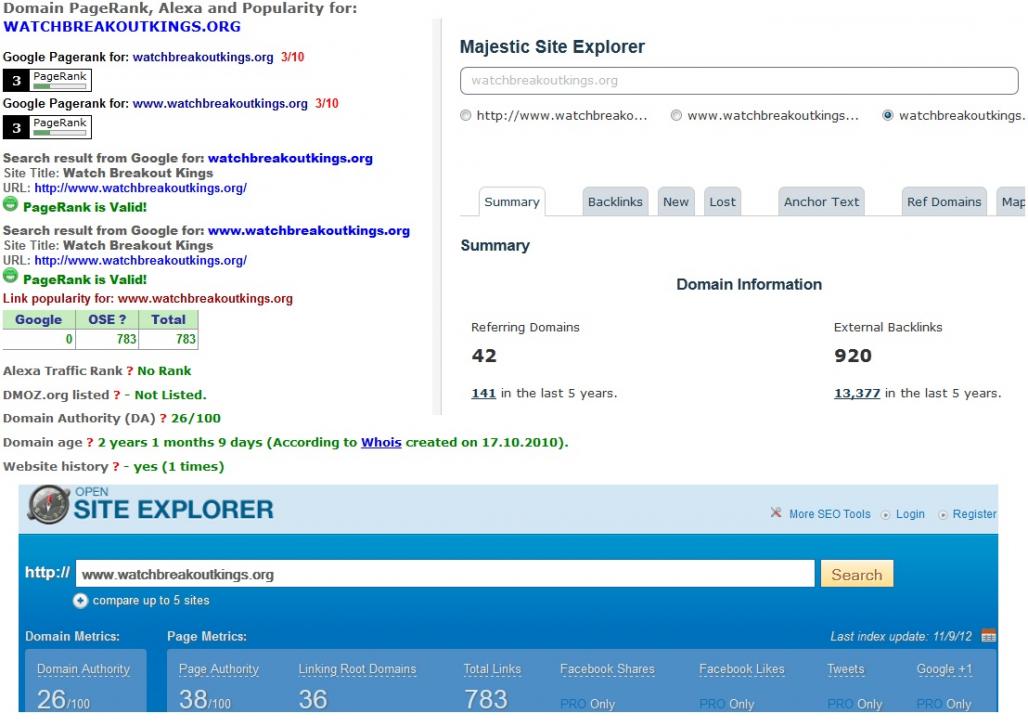Click PRO Only under Tweets

855,704
